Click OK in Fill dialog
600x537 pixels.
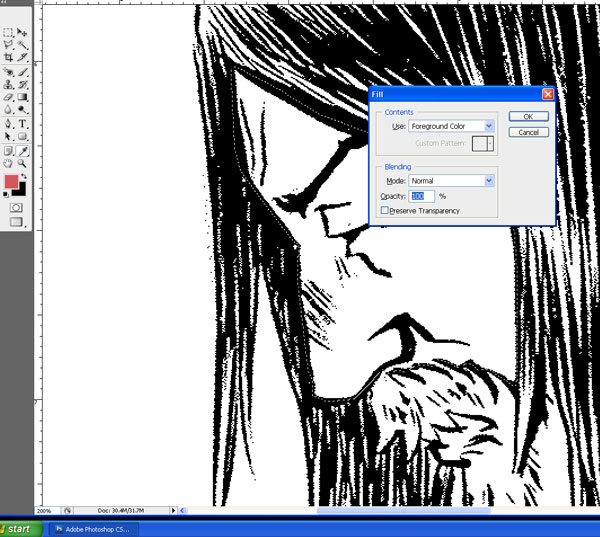point(528,117)
